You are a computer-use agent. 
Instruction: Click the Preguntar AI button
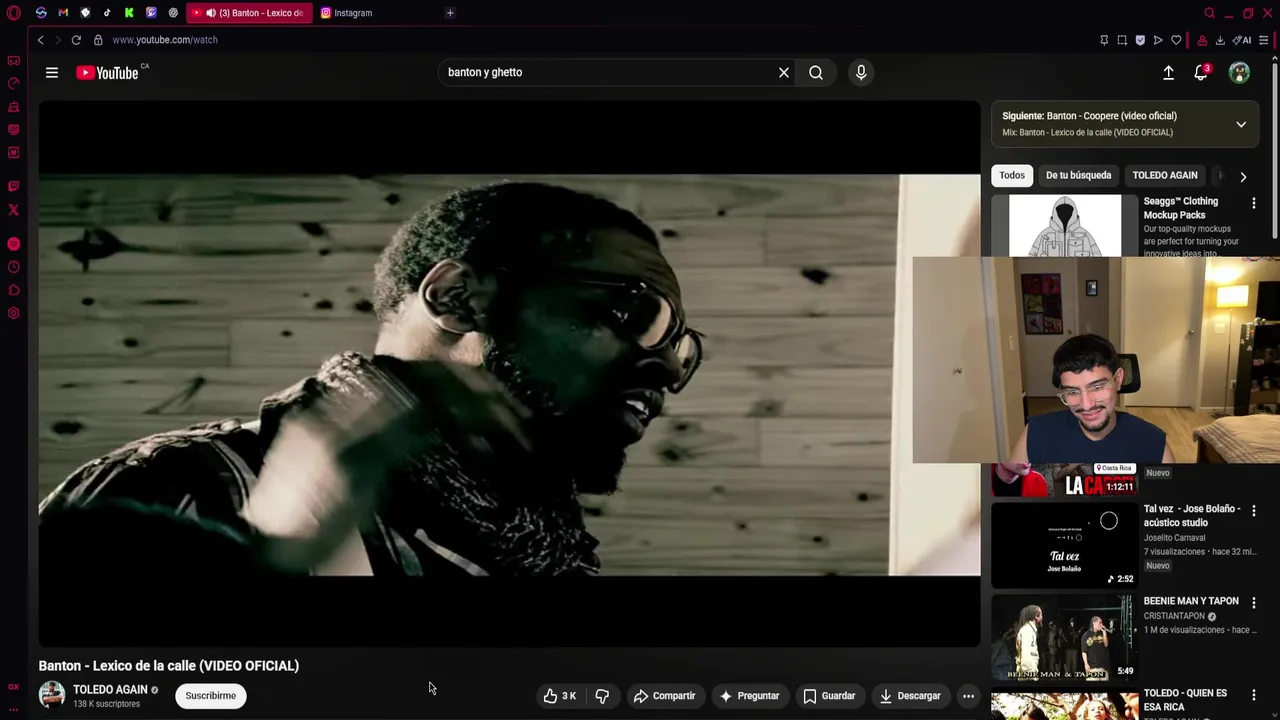pyautogui.click(x=749, y=696)
